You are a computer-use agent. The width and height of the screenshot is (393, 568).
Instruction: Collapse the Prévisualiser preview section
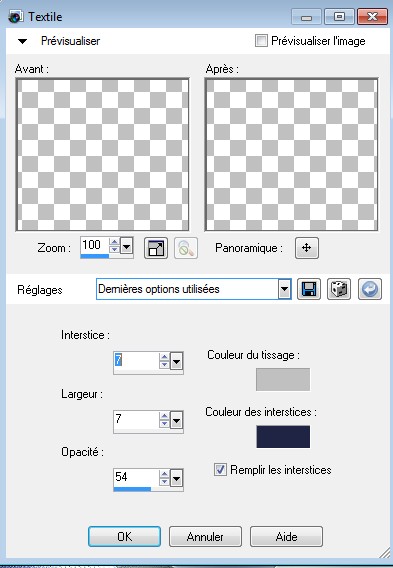(x=22, y=41)
